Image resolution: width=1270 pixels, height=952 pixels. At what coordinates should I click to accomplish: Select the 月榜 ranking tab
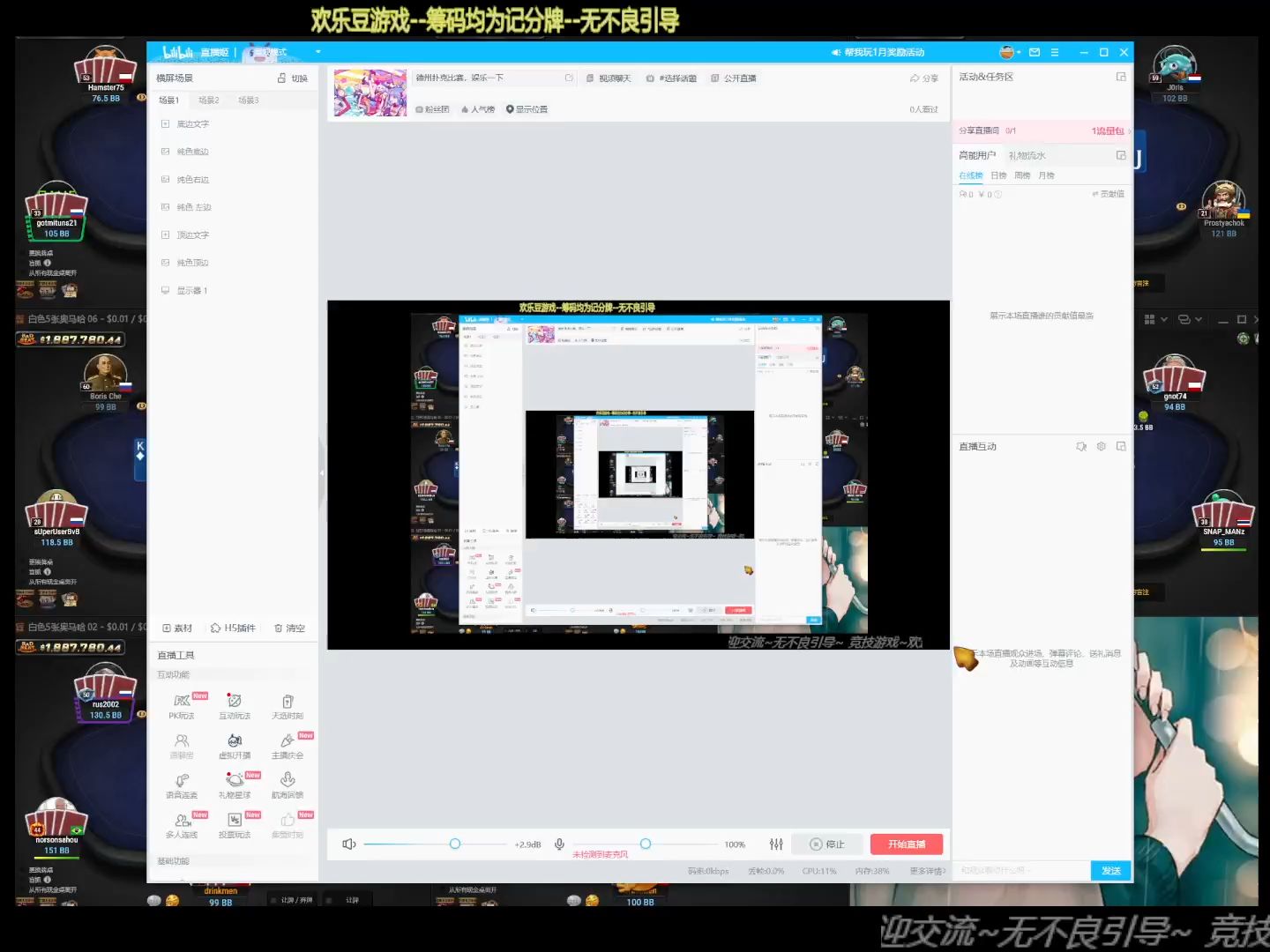click(x=1046, y=175)
